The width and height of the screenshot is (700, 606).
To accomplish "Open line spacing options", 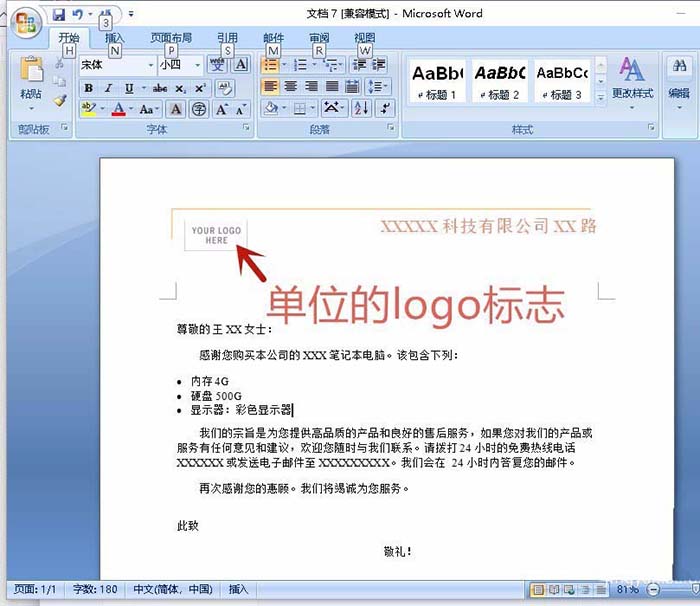I will pyautogui.click(x=377, y=86).
